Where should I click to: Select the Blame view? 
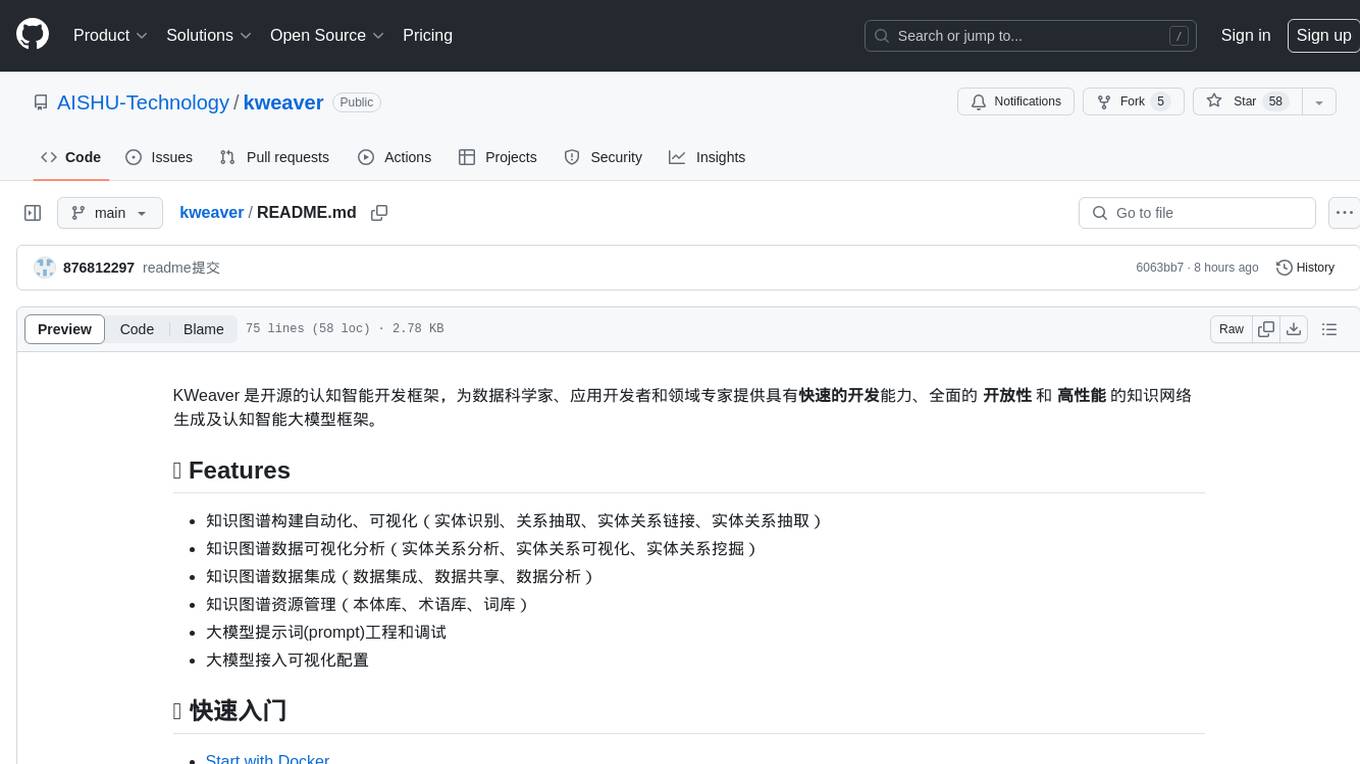[x=203, y=329]
